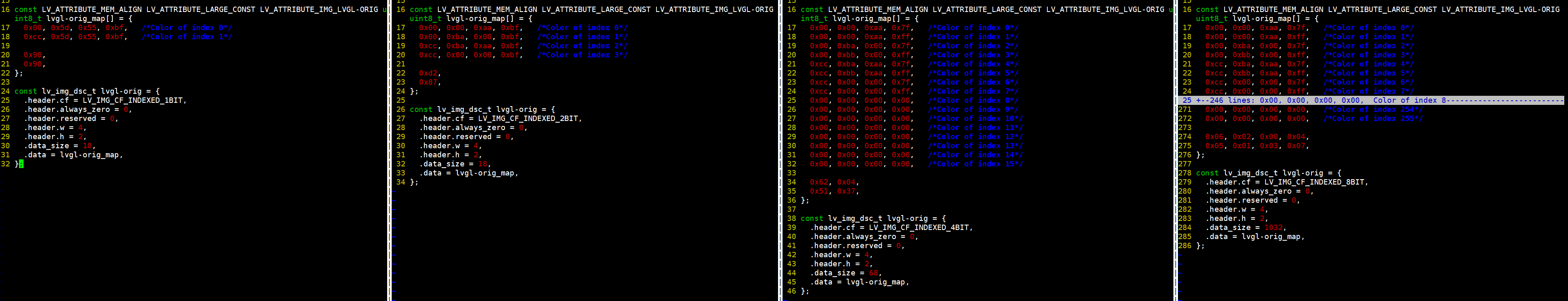Screen dimensions: 1568x301
Task: Click 0x55 on the 0x00, 0x5d row
Action: click(x=87, y=27)
